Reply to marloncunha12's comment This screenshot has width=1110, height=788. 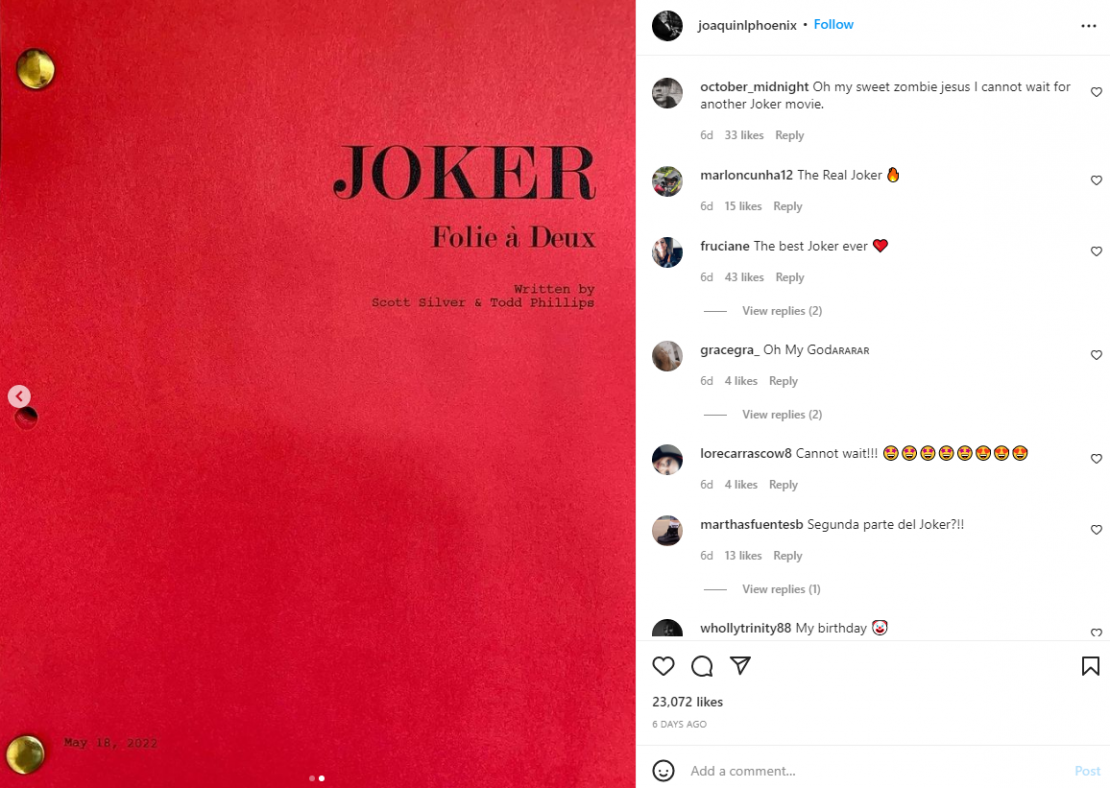787,206
